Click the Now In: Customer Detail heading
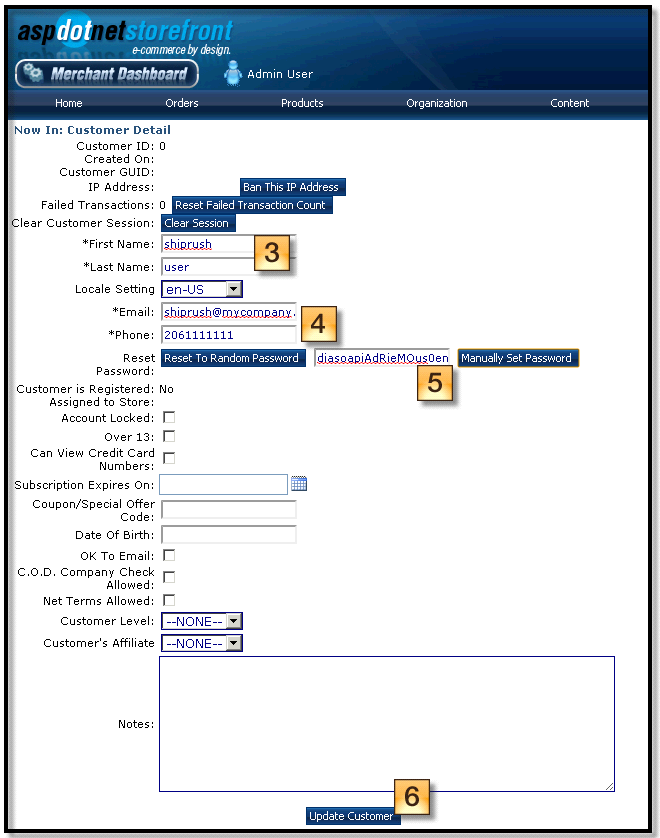The image size is (660, 838). point(92,130)
